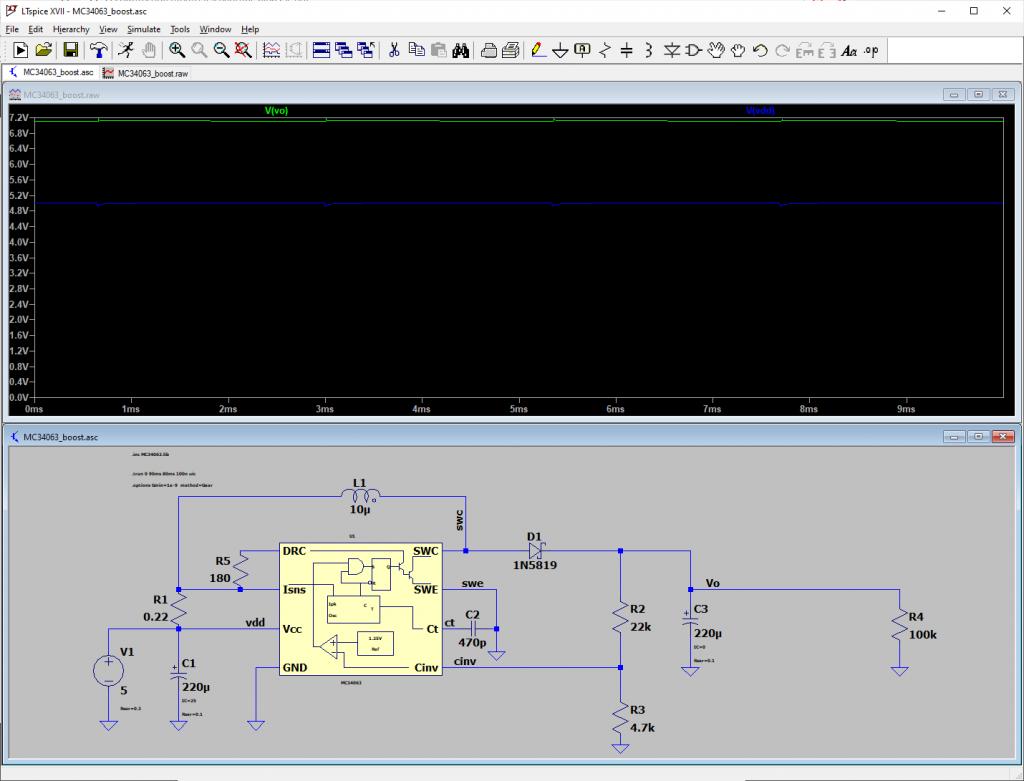Place an Inductor from toolbar
Viewport: 1024px width, 781px height.
click(648, 50)
